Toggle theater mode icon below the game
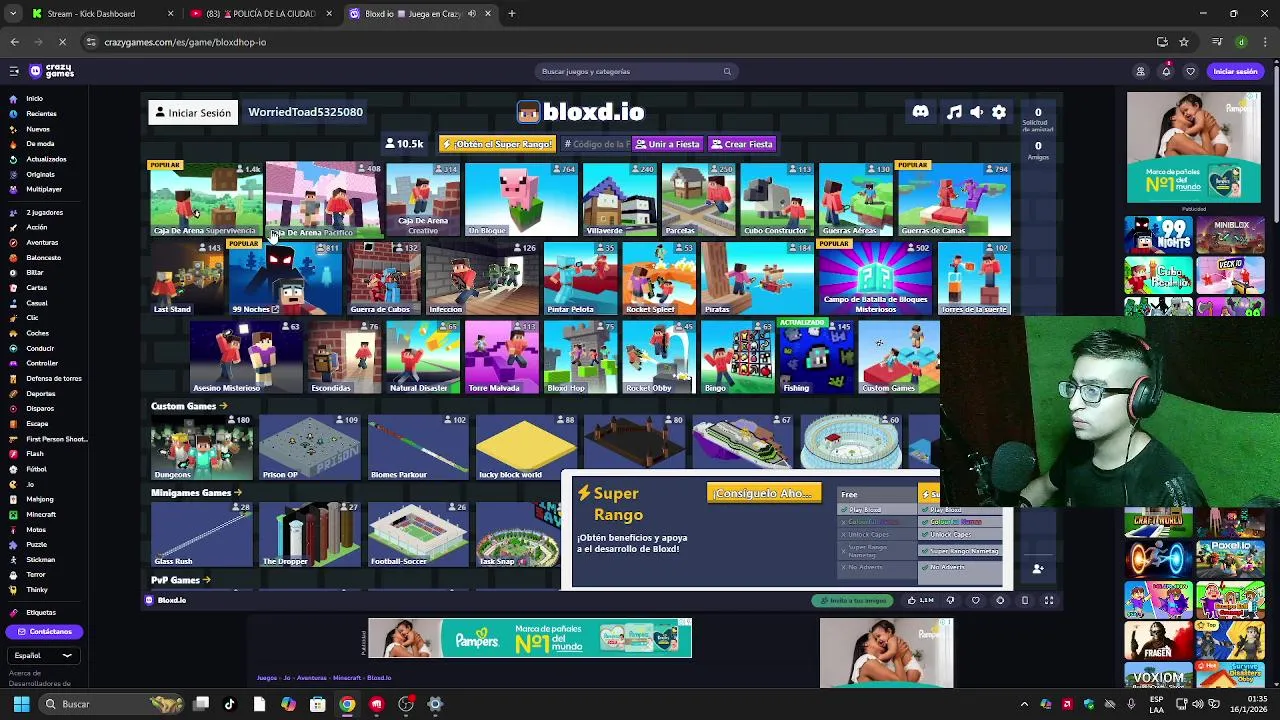 tap(1024, 600)
